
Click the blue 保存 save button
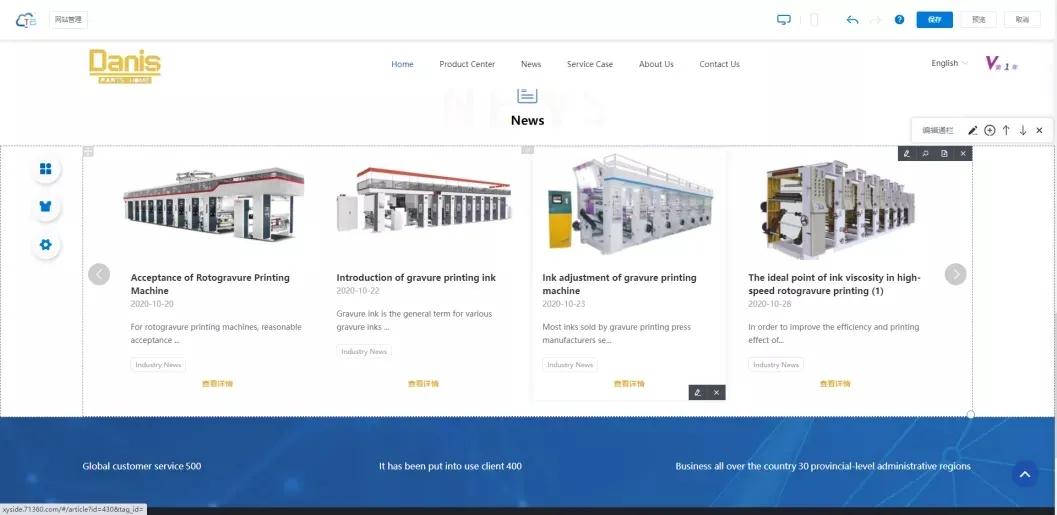coord(934,20)
